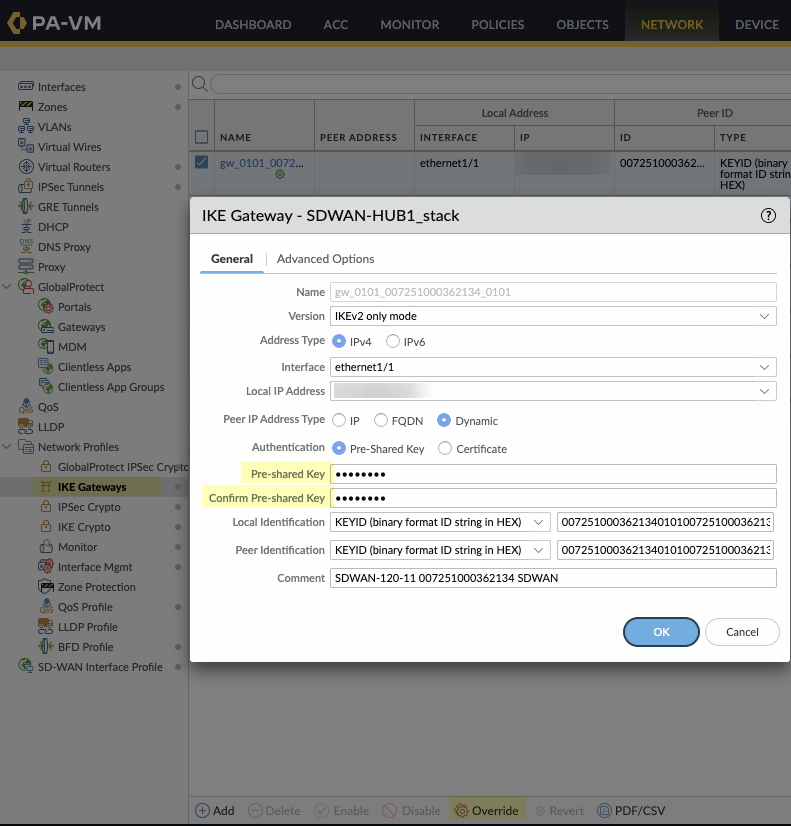Viewport: 791px width, 826px height.
Task: Open GlobalProtect Portals icon in tree
Action: pyautogui.click(x=46, y=307)
